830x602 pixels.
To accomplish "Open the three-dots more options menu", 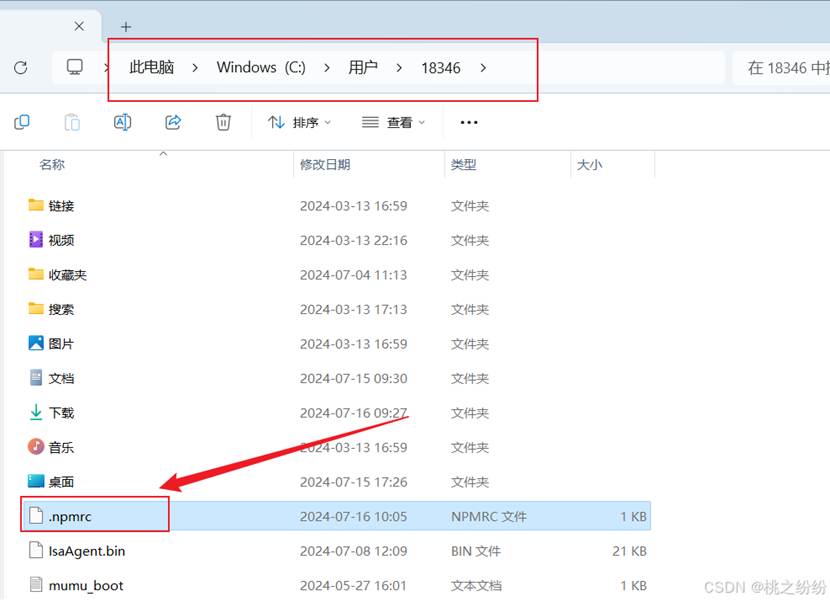I will 469,122.
